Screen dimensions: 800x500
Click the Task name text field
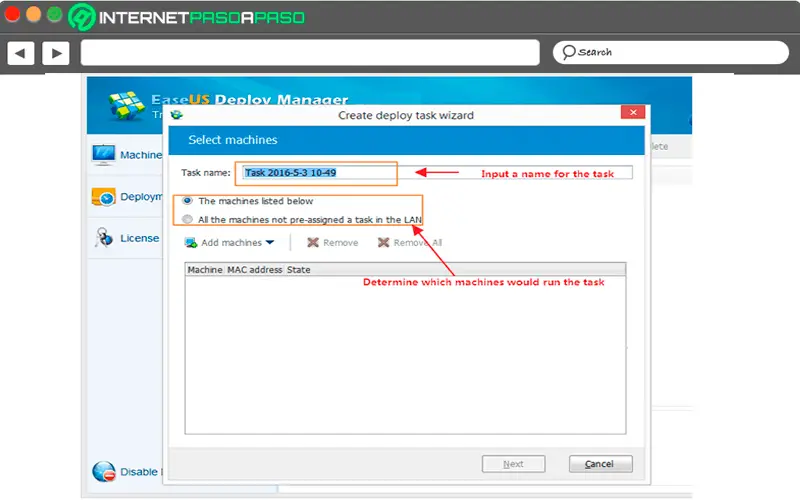pyautogui.click(x=437, y=172)
